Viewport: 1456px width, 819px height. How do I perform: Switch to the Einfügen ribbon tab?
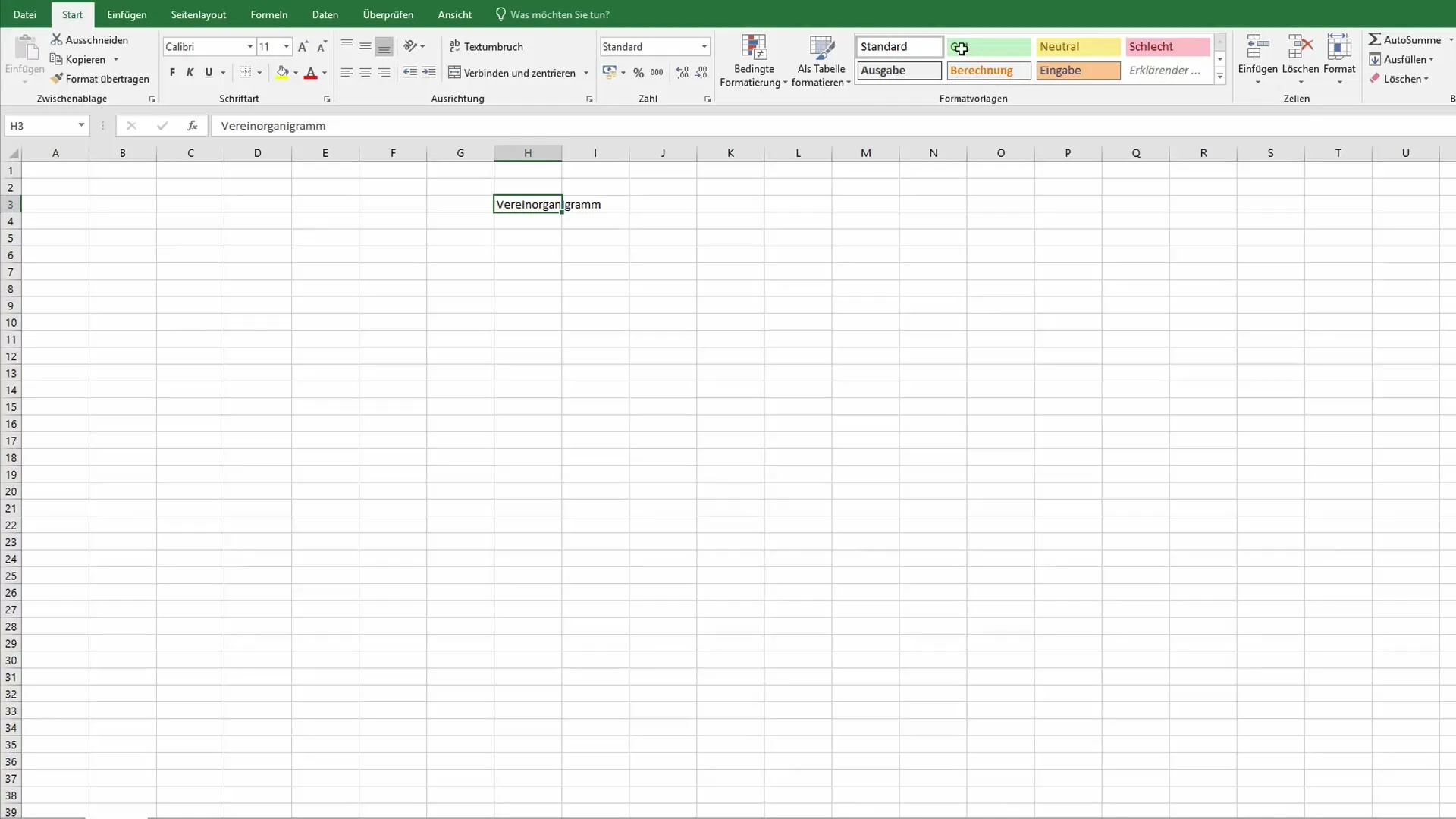click(127, 14)
